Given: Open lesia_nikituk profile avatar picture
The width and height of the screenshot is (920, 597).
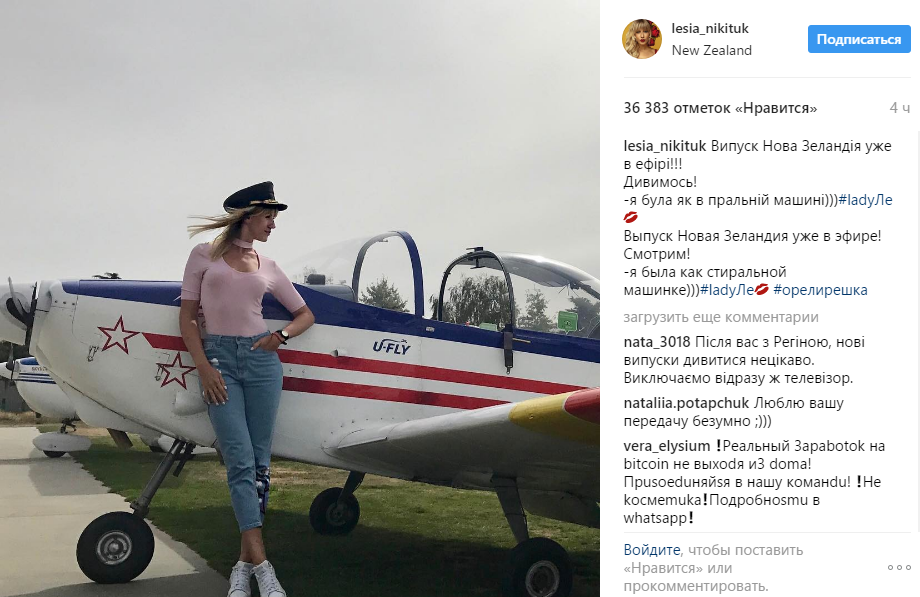Looking at the screenshot, I should coord(641,39).
